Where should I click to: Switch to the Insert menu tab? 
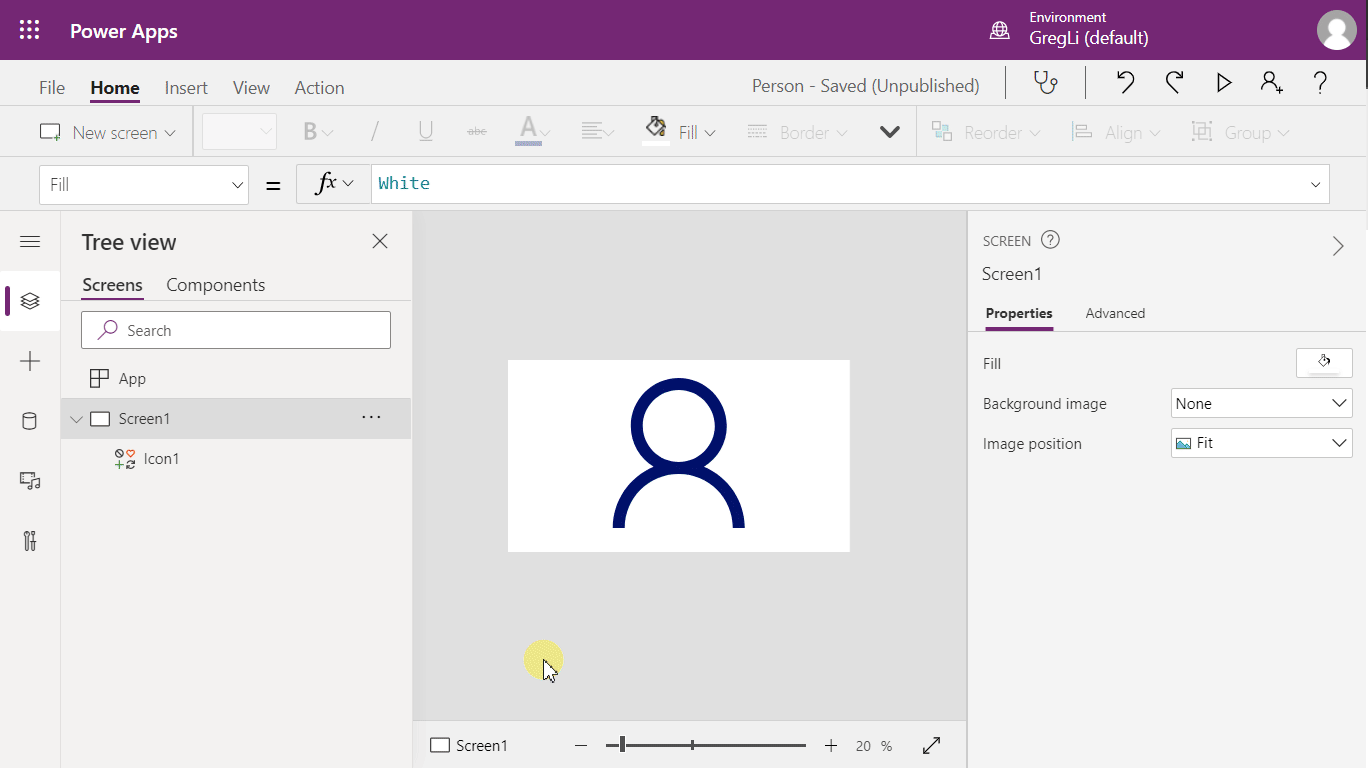(186, 88)
